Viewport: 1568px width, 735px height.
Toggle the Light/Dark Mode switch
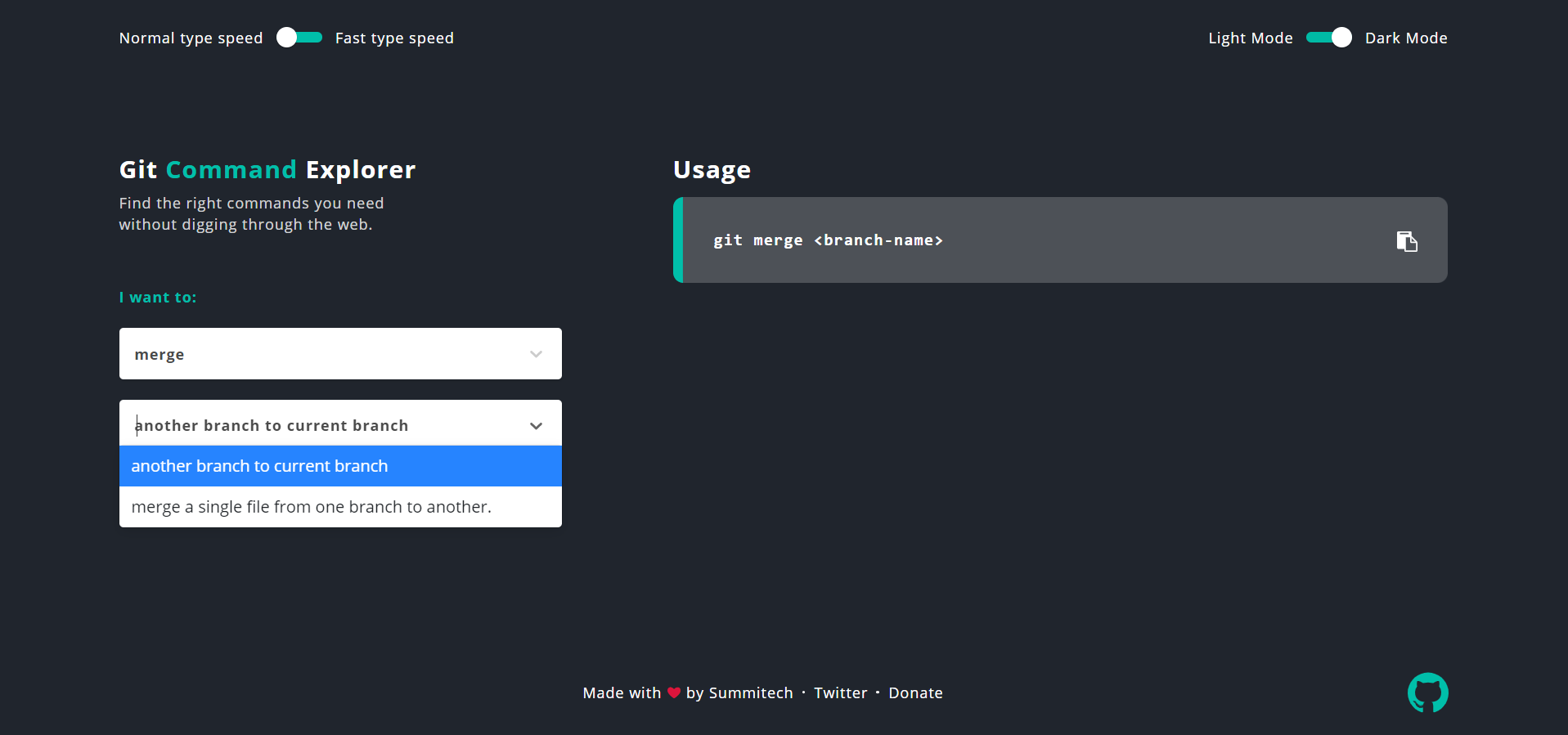pyautogui.click(x=1329, y=38)
